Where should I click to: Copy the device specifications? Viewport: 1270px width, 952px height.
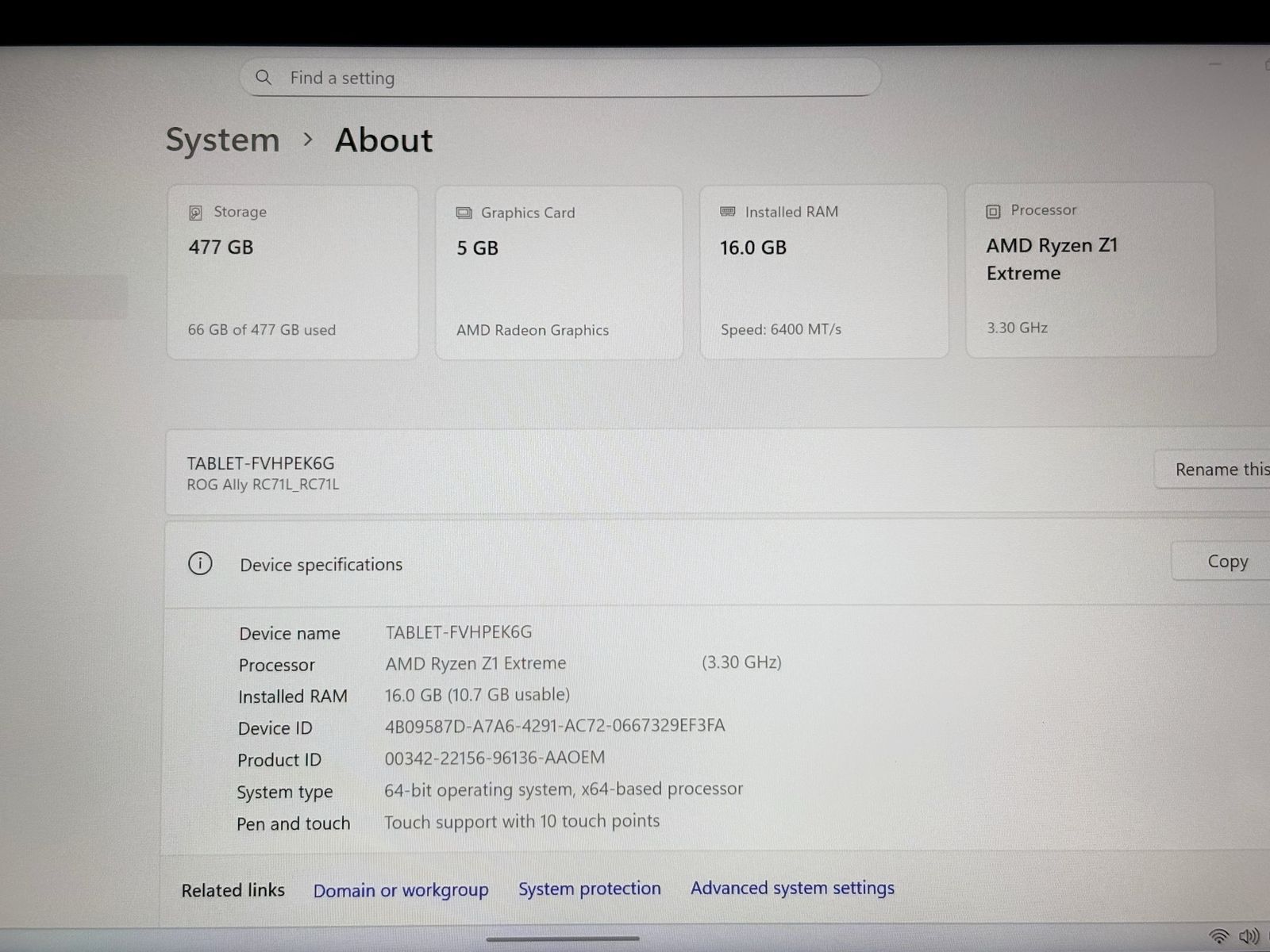tap(1227, 562)
